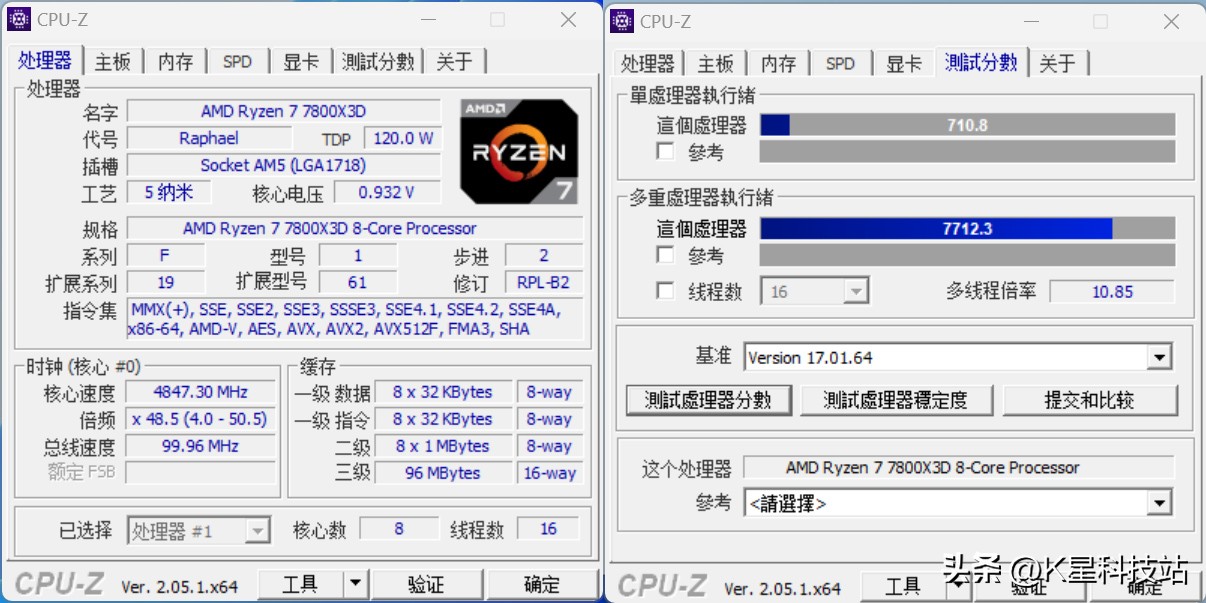Open the 参考 <請選擇> dropdown
Viewport: 1206px width, 603px height.
click(1159, 503)
